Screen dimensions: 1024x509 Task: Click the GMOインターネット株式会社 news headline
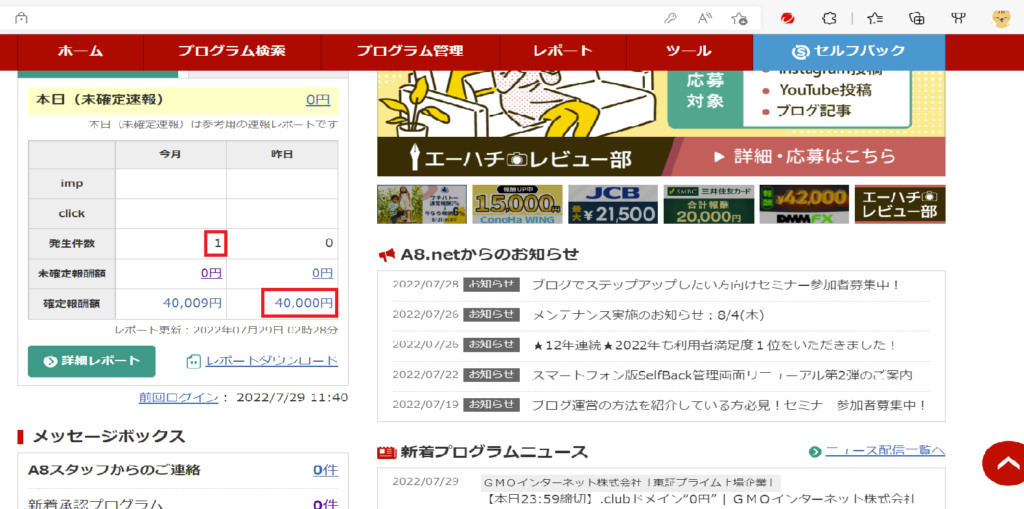(x=631, y=483)
